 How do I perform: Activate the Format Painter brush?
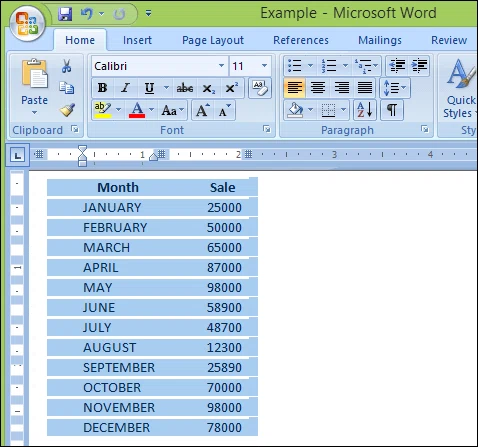point(67,110)
